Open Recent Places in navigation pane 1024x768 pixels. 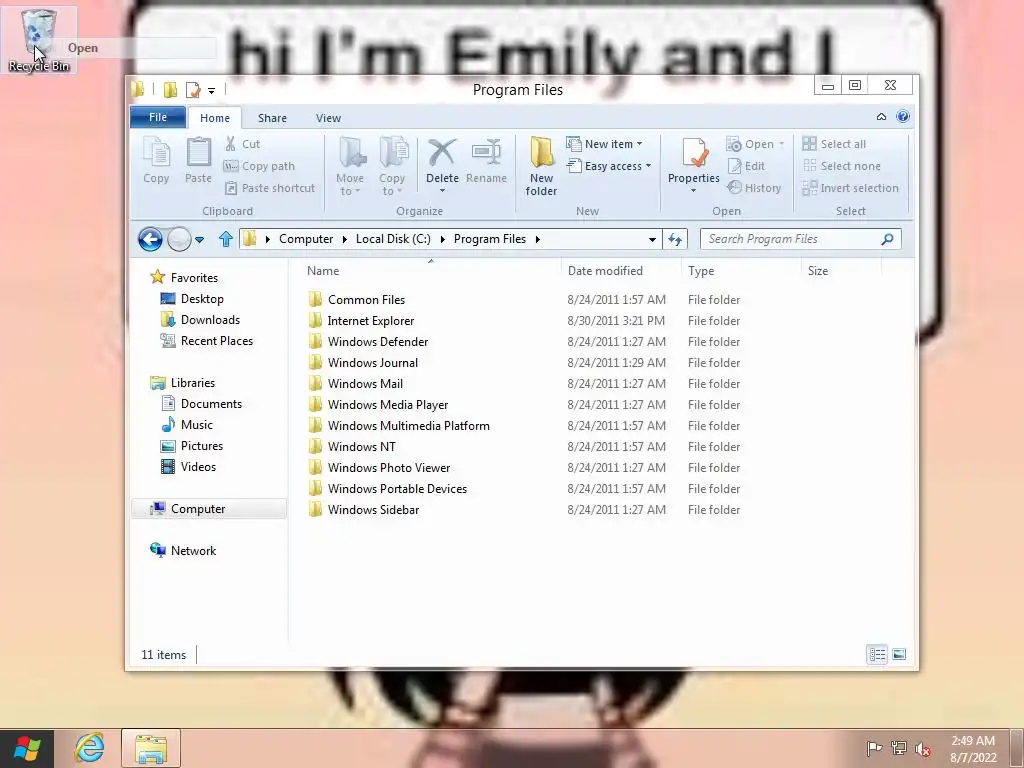216,341
